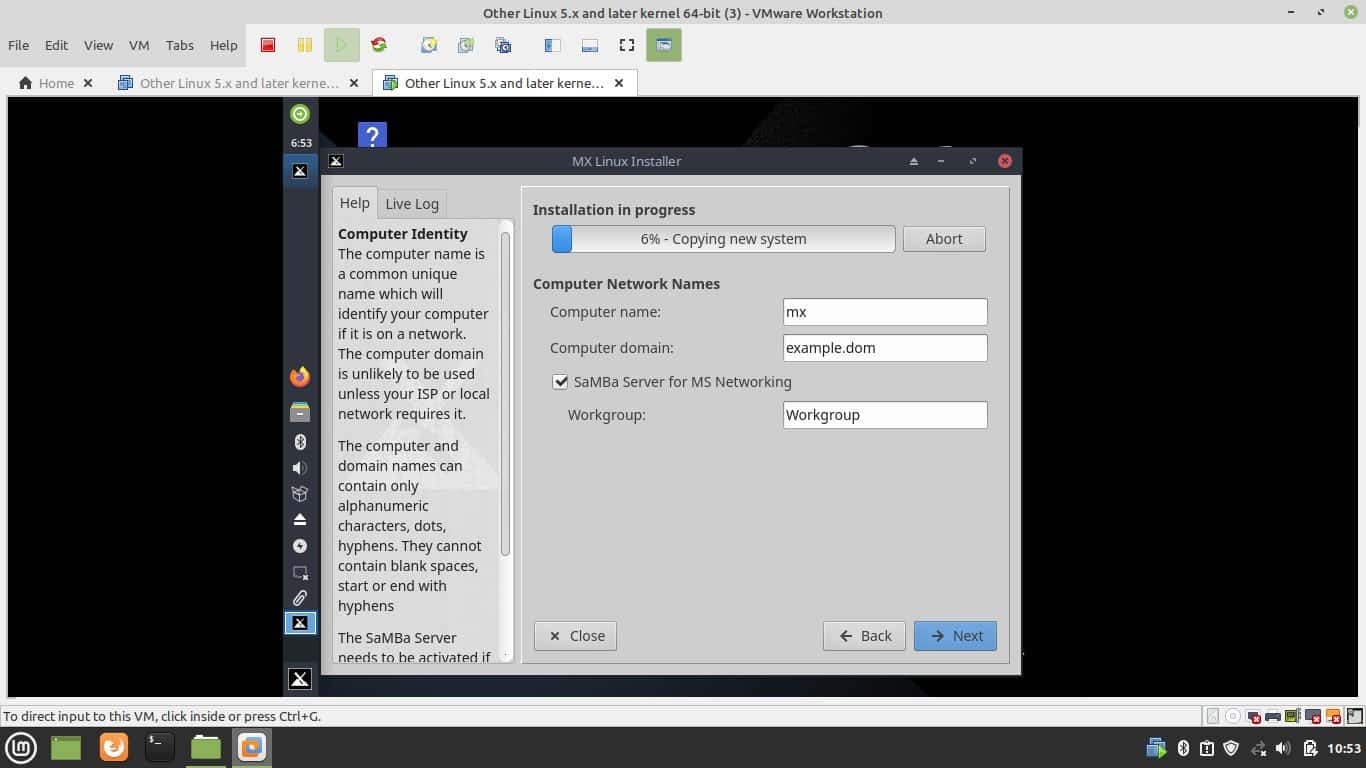Viewport: 1366px width, 768px height.
Task: Close the Home tab
Action: point(88,83)
